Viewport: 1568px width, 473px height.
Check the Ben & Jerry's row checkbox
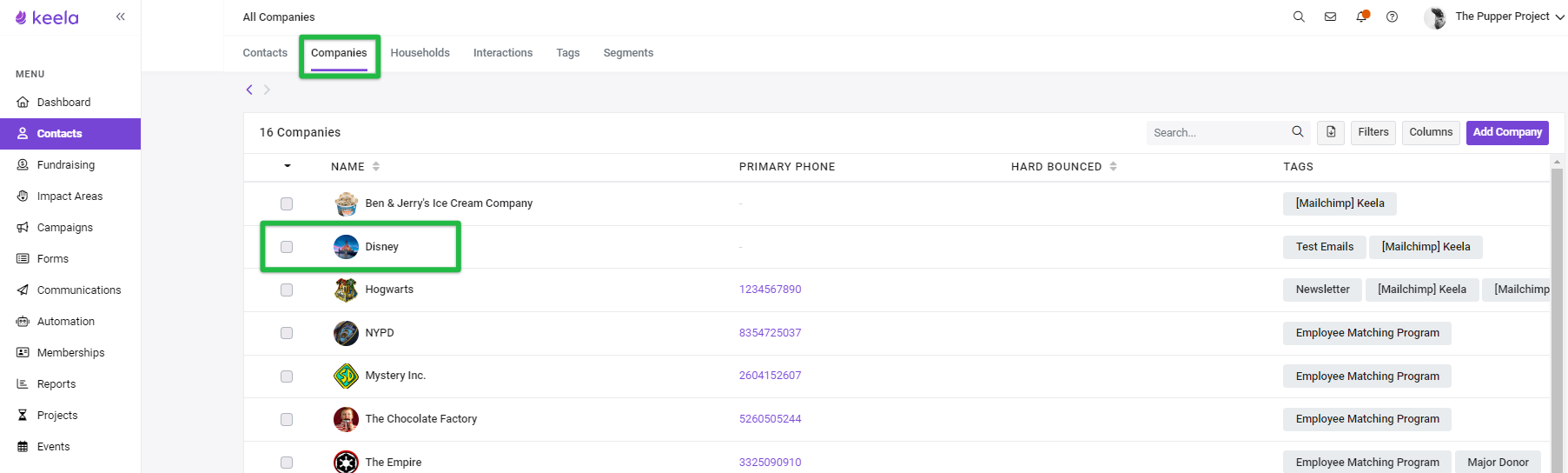click(x=287, y=203)
